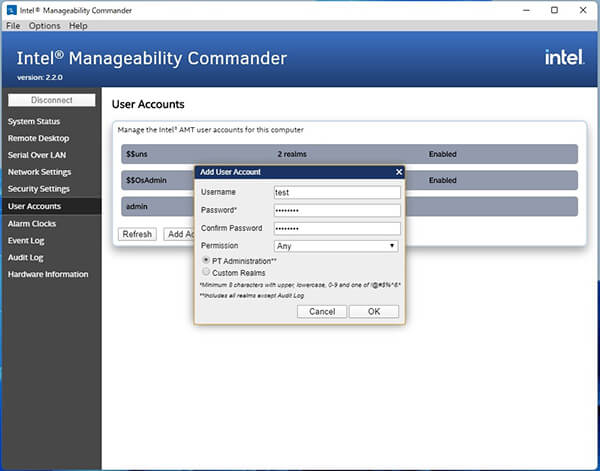Open Event Log section
Image resolution: width=600 pixels, height=471 pixels.
(26, 241)
